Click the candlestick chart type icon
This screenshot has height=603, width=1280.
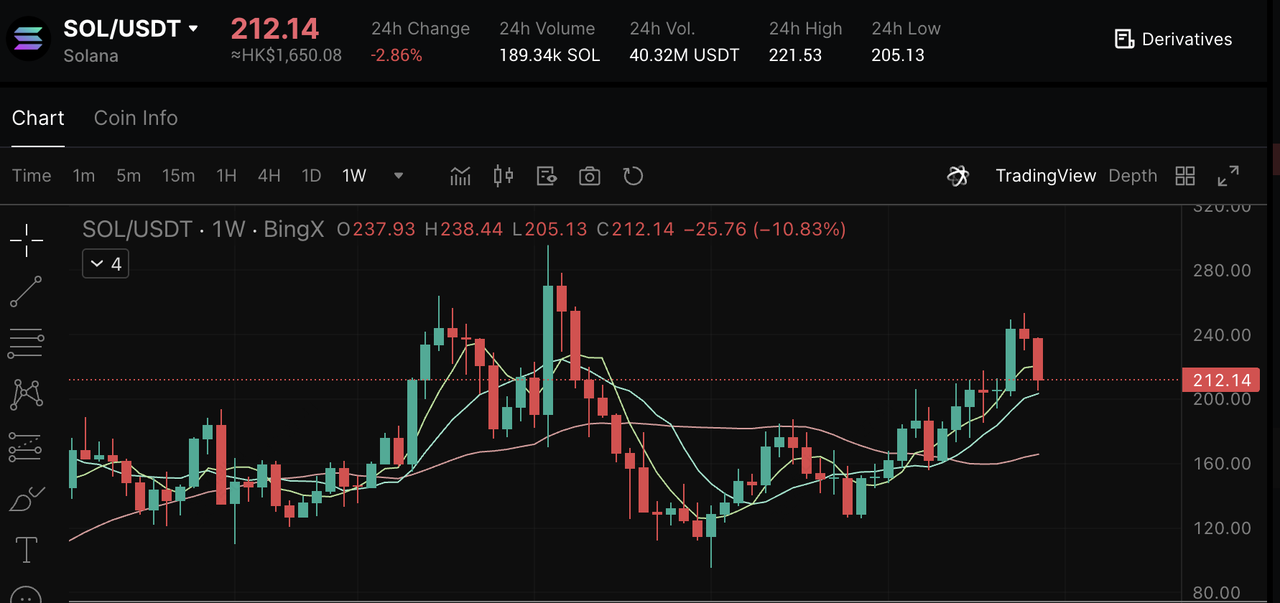503,176
